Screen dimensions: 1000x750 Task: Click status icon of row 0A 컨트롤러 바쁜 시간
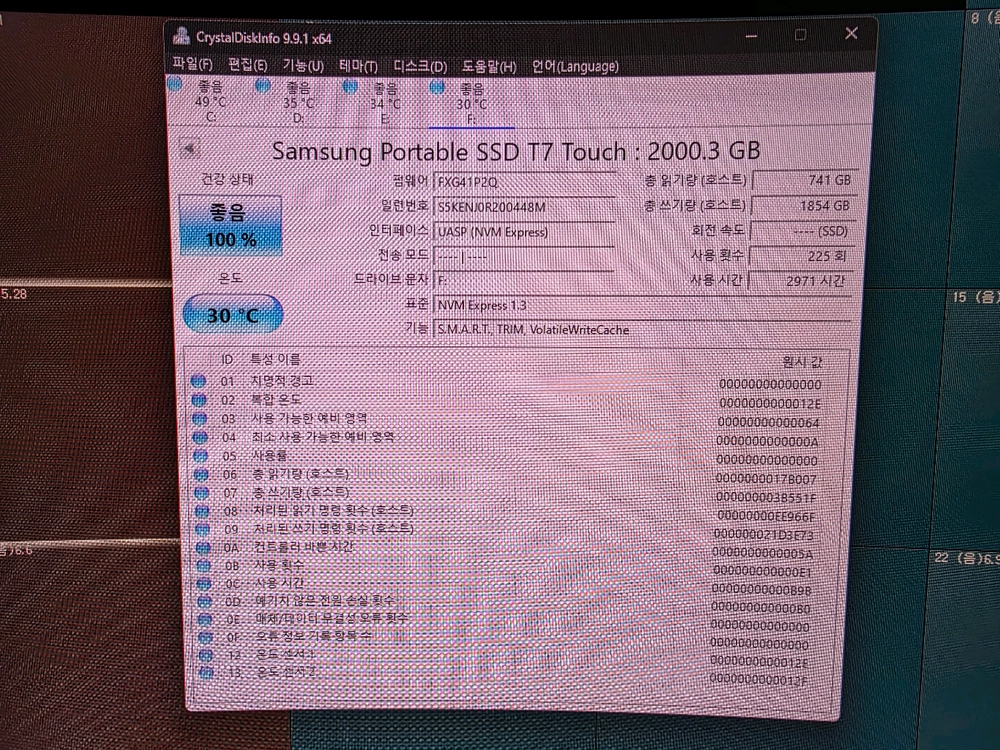point(203,547)
